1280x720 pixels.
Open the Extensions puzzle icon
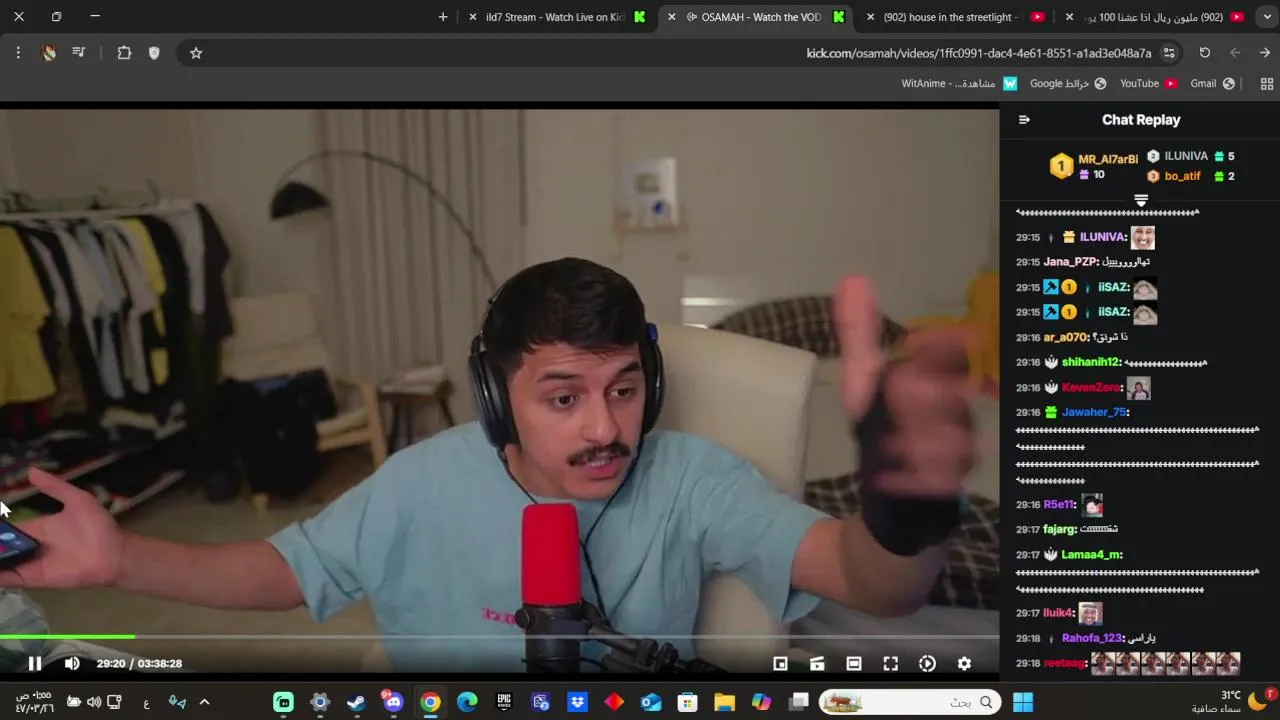[124, 53]
